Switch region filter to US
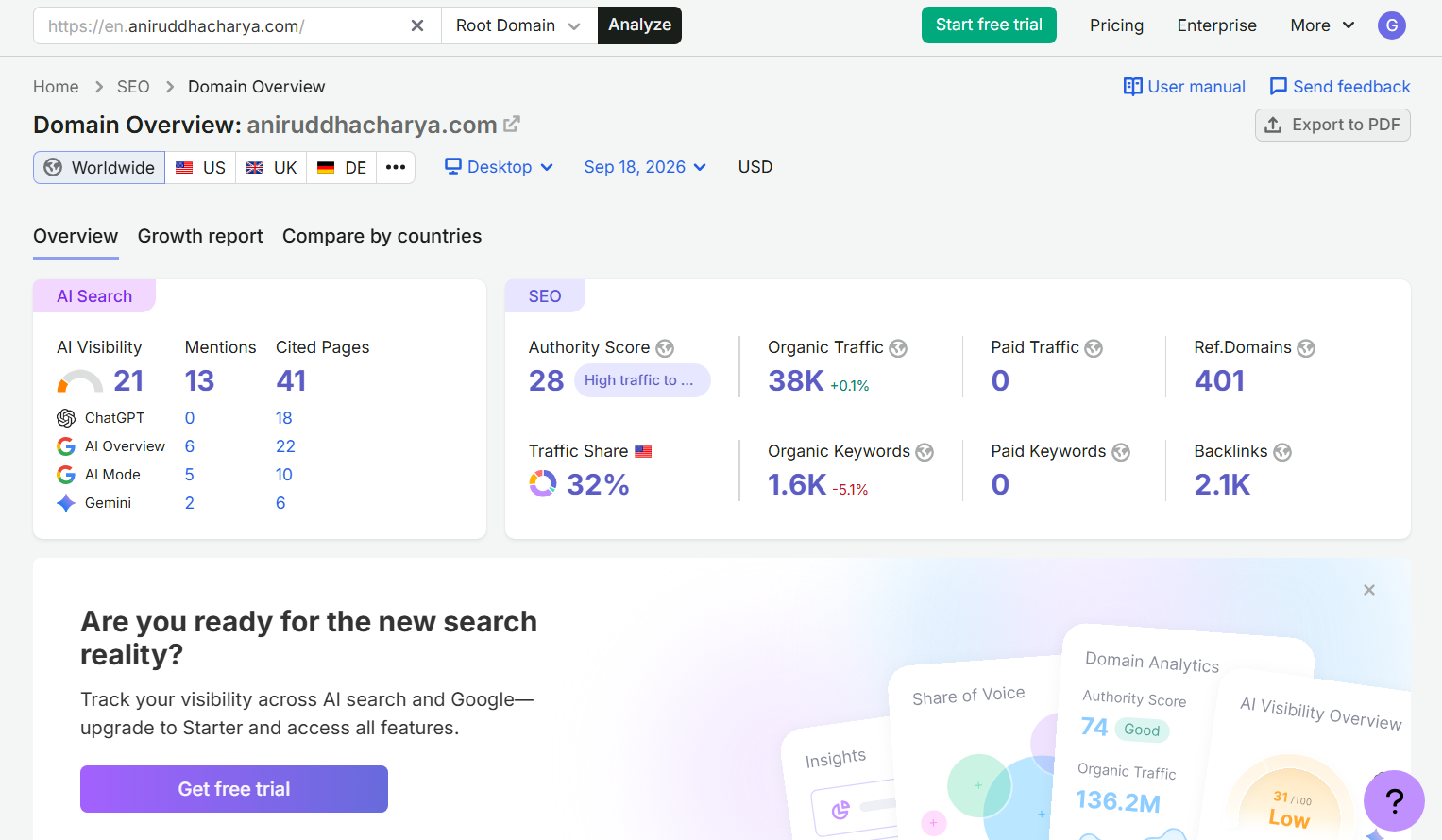This screenshot has width=1442, height=840. 201,167
